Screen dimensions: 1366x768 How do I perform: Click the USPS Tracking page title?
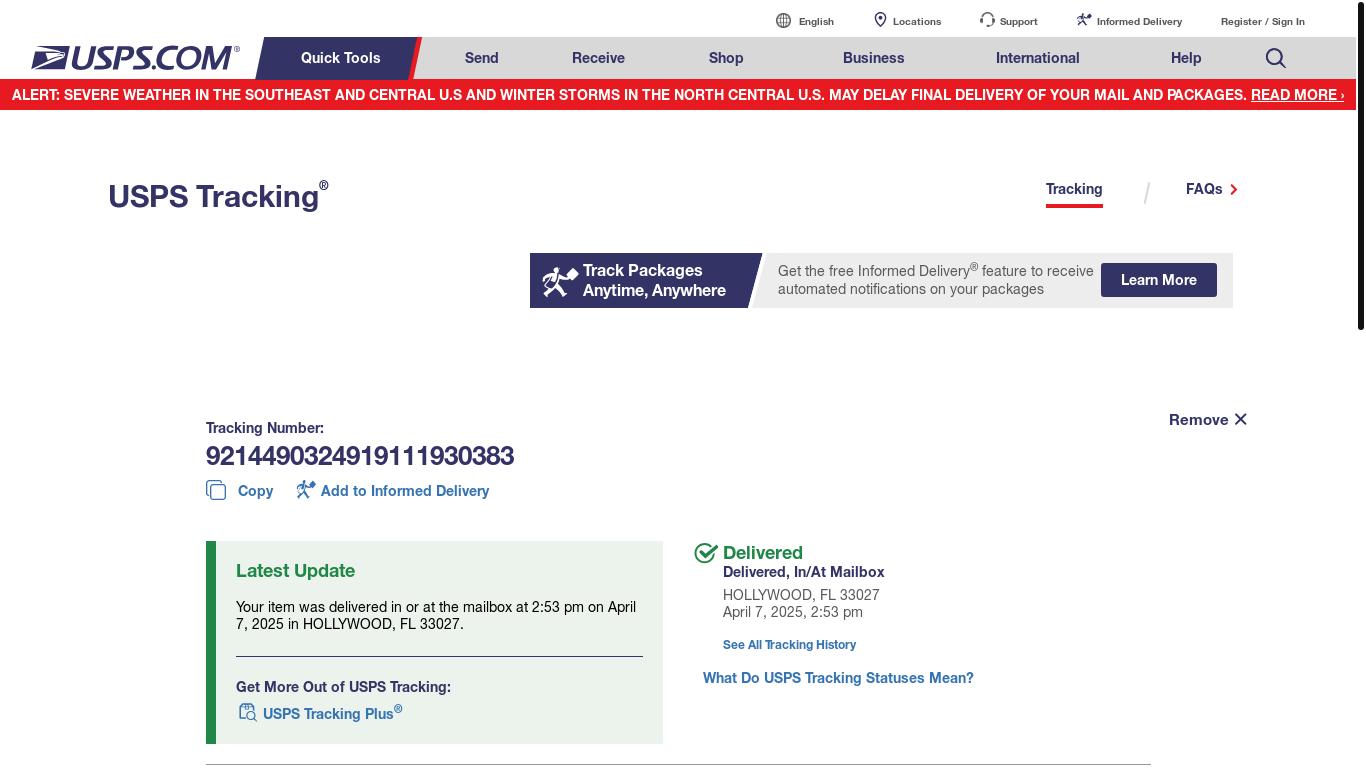coord(218,196)
